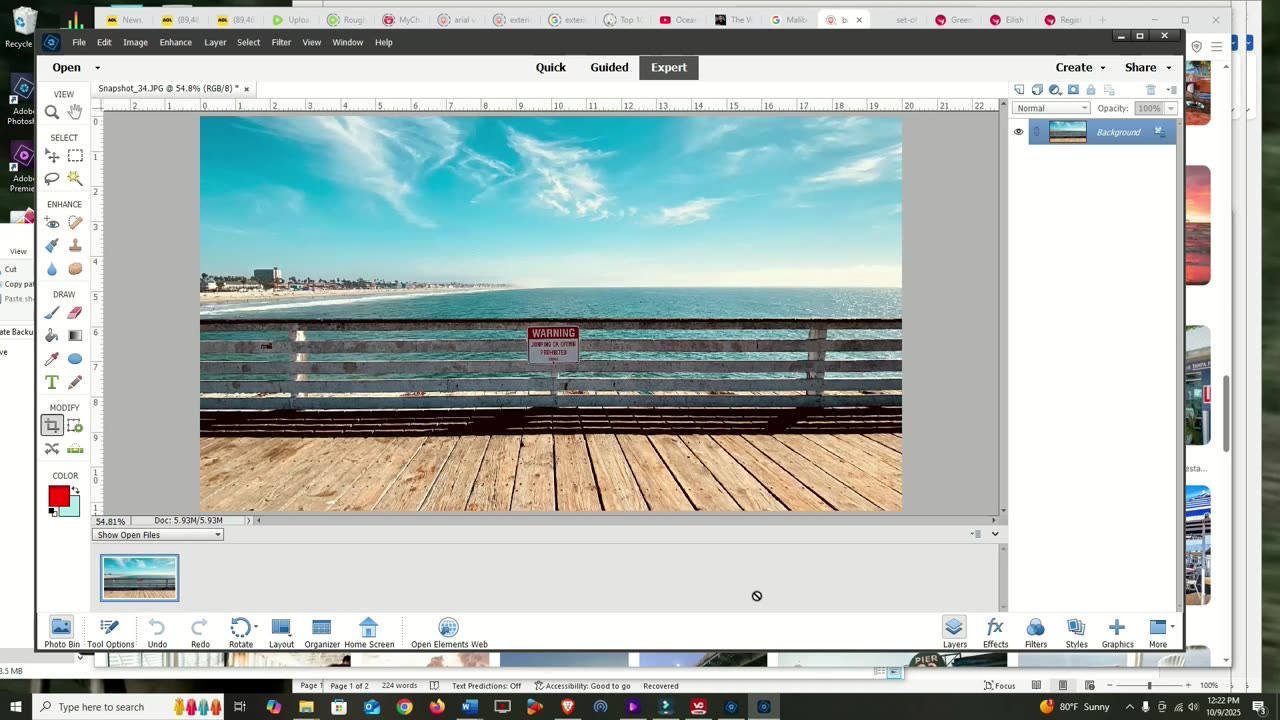Open the File menu
The image size is (1280, 720).
tap(79, 42)
